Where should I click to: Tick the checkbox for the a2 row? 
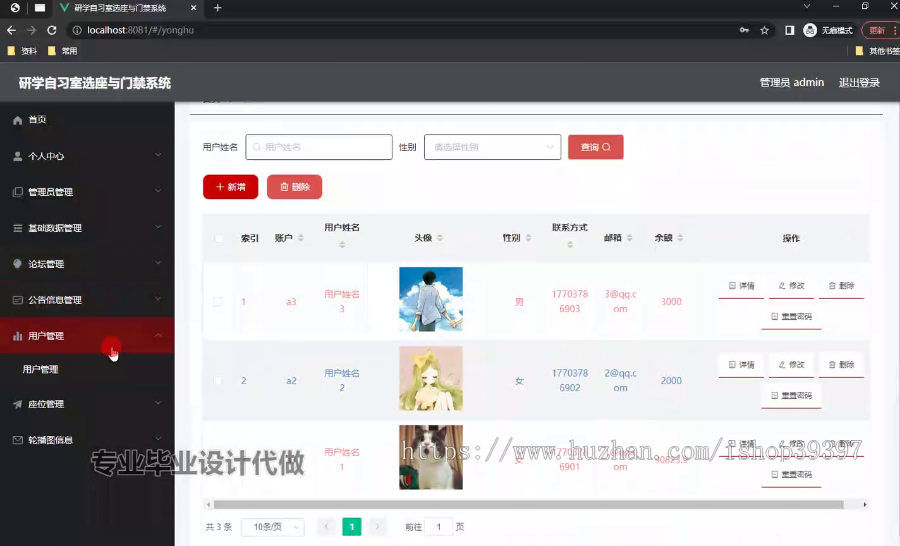[x=218, y=381]
